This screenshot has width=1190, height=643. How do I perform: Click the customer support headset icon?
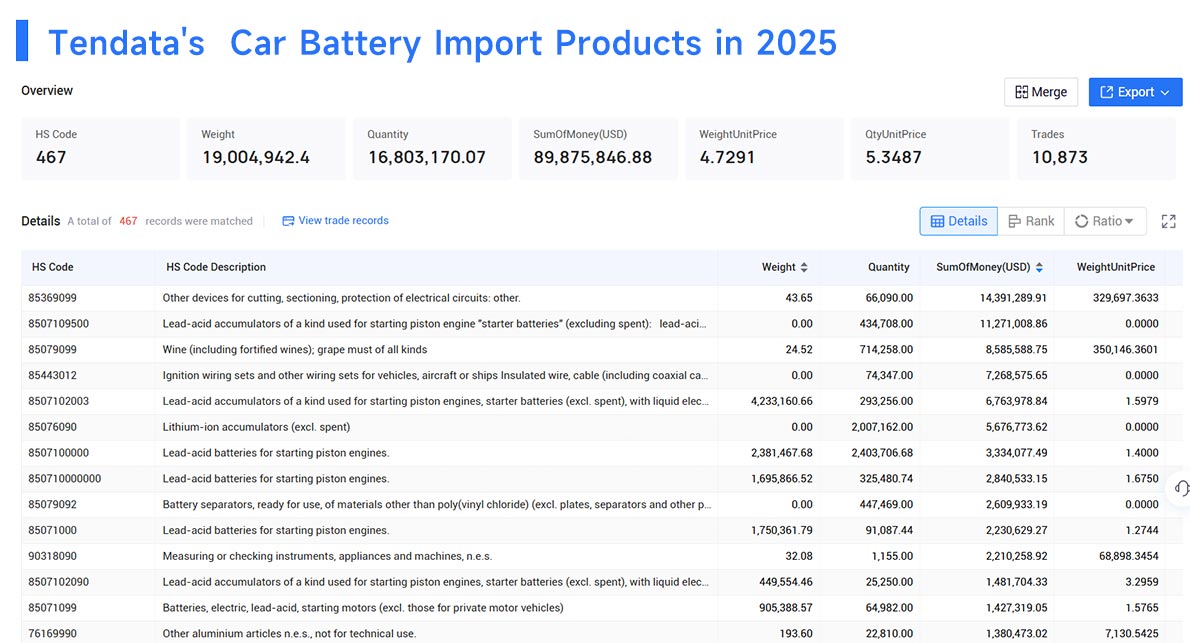point(1181,488)
